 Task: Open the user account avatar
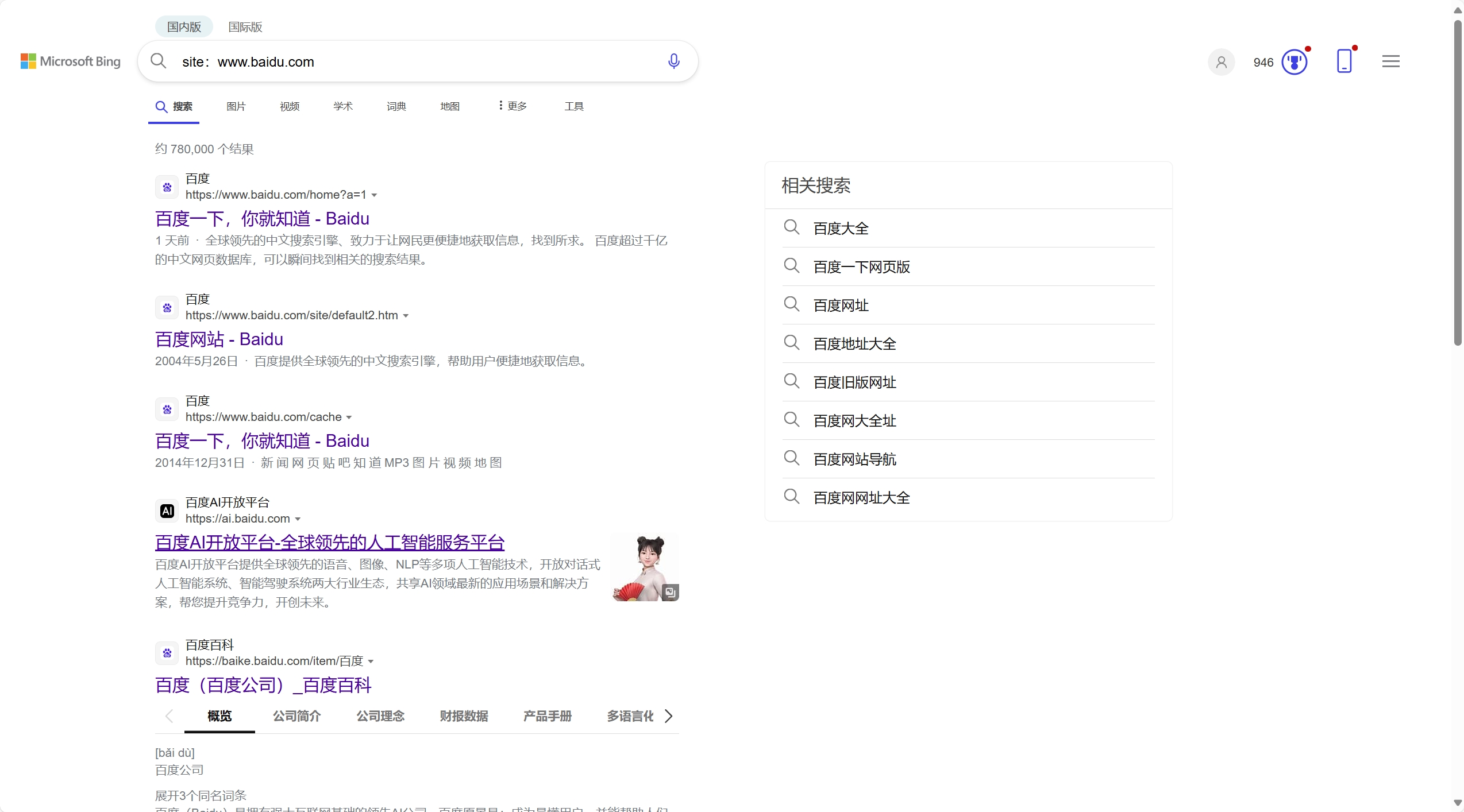1222,62
